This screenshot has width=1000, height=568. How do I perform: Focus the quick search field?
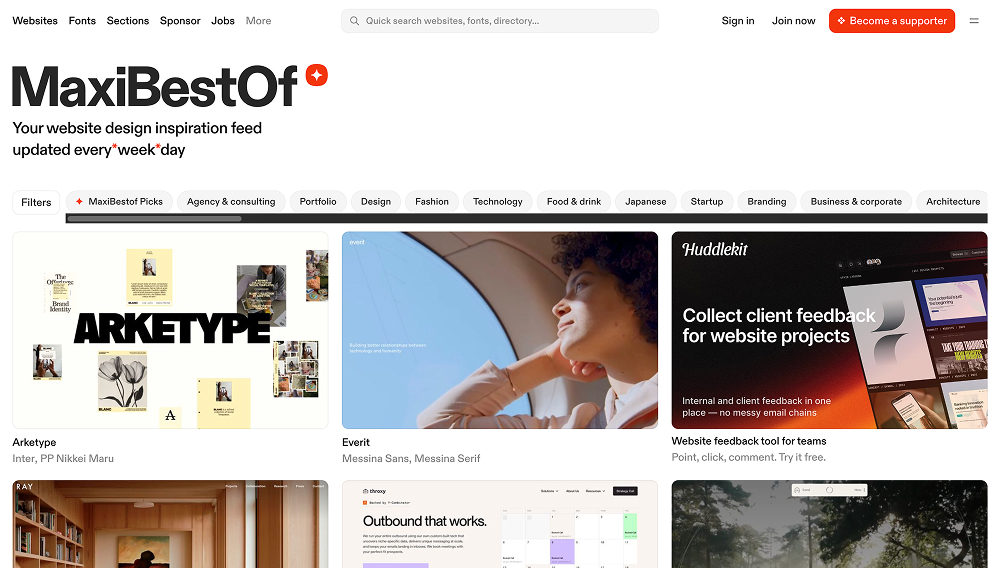(499, 20)
